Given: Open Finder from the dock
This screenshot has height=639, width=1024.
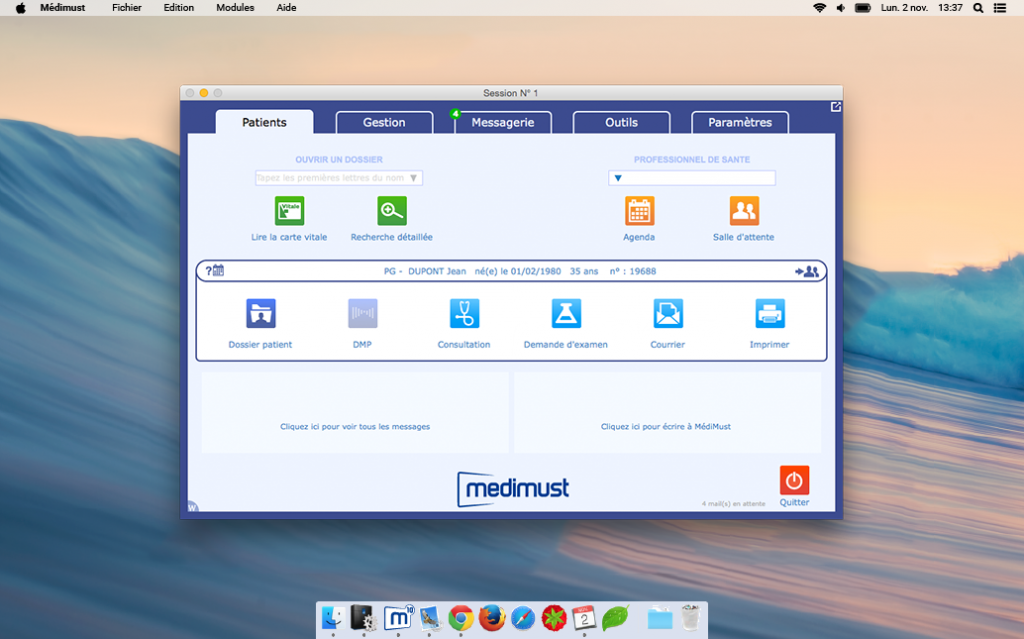Looking at the screenshot, I should (x=333, y=617).
